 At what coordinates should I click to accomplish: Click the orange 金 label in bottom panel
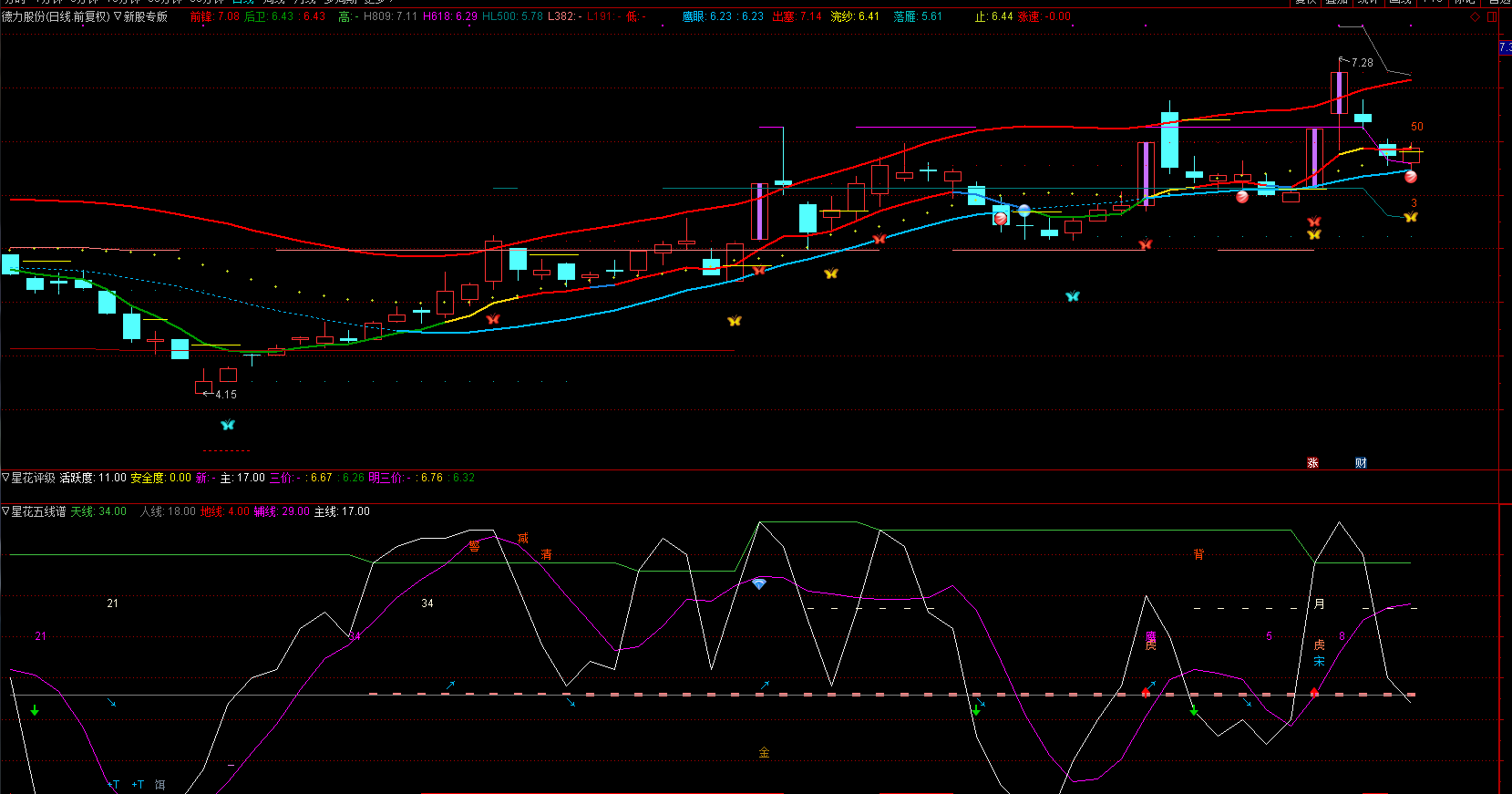tap(764, 752)
